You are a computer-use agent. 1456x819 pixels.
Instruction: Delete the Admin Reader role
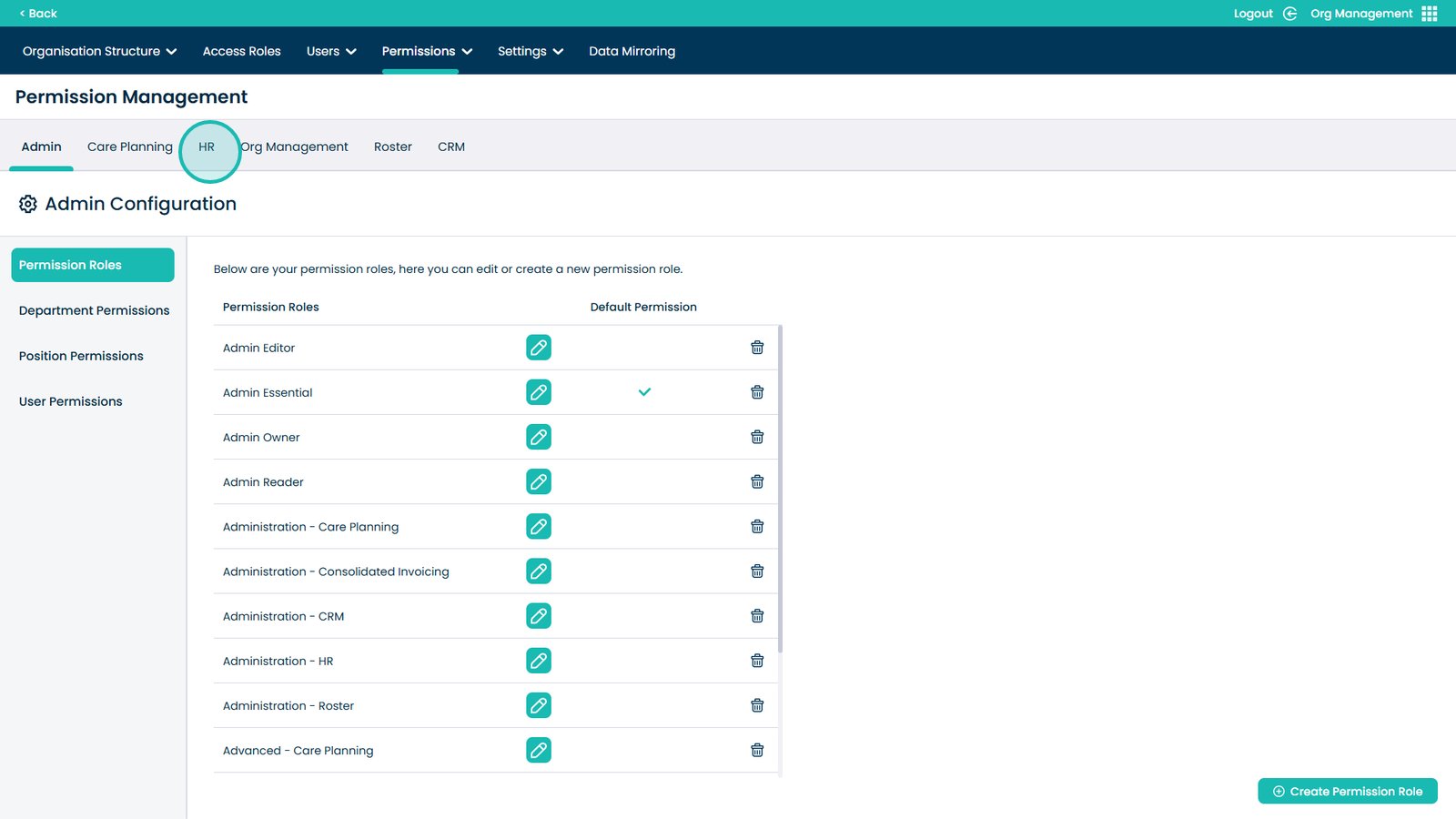[756, 482]
